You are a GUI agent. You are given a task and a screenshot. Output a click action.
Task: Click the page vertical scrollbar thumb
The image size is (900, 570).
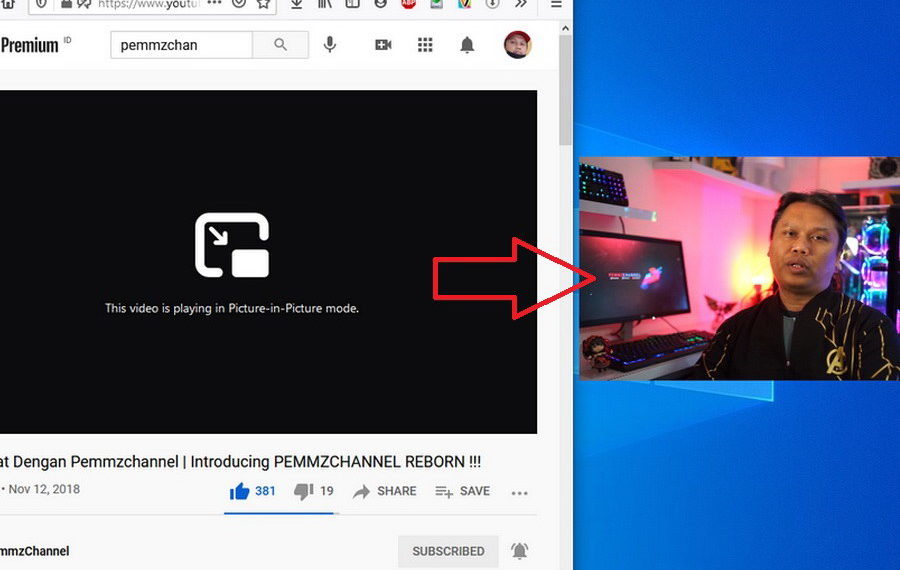tap(565, 90)
